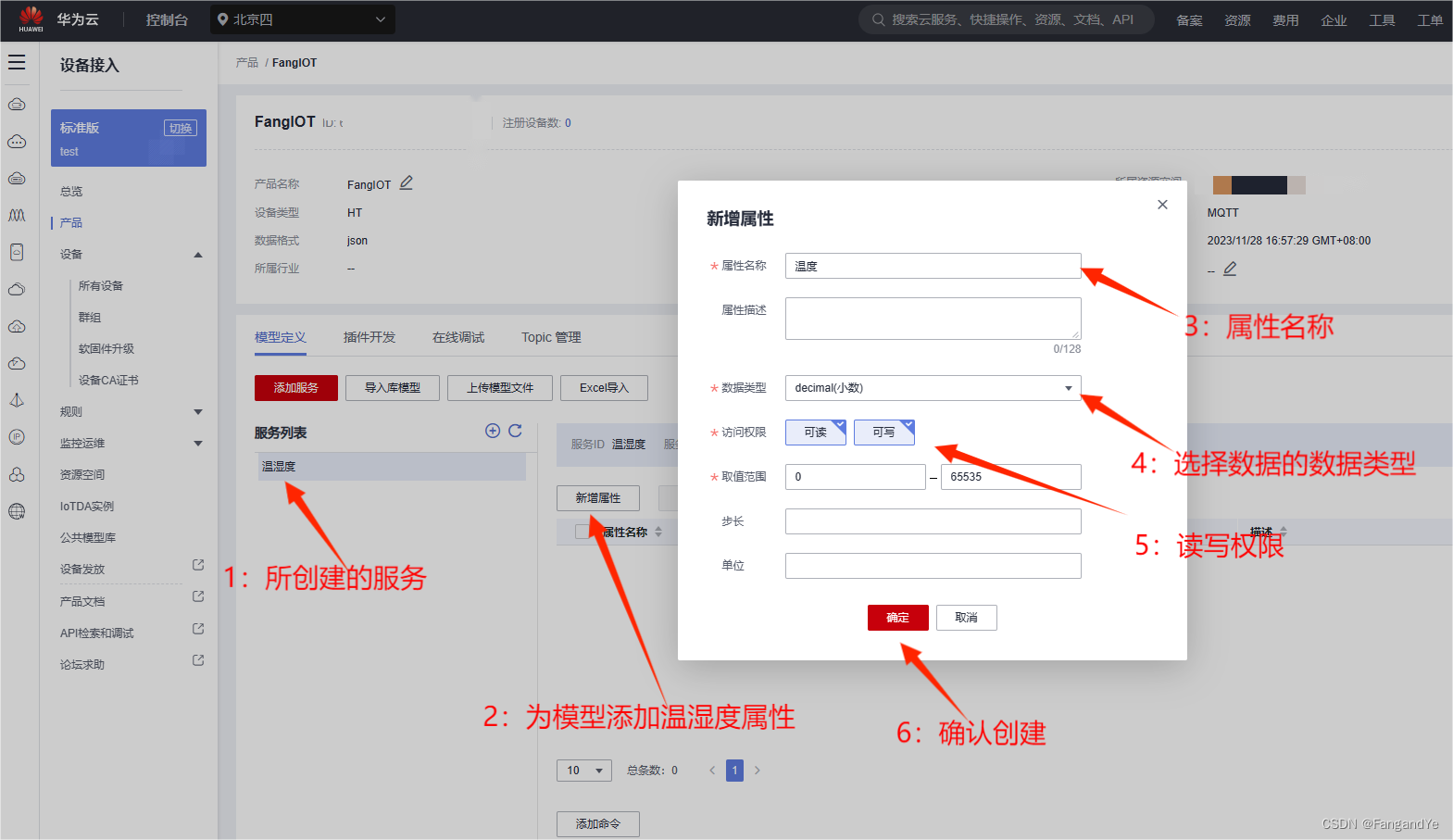Go to previous page arrow
Screen dimensions: 1453x840
pos(712,771)
